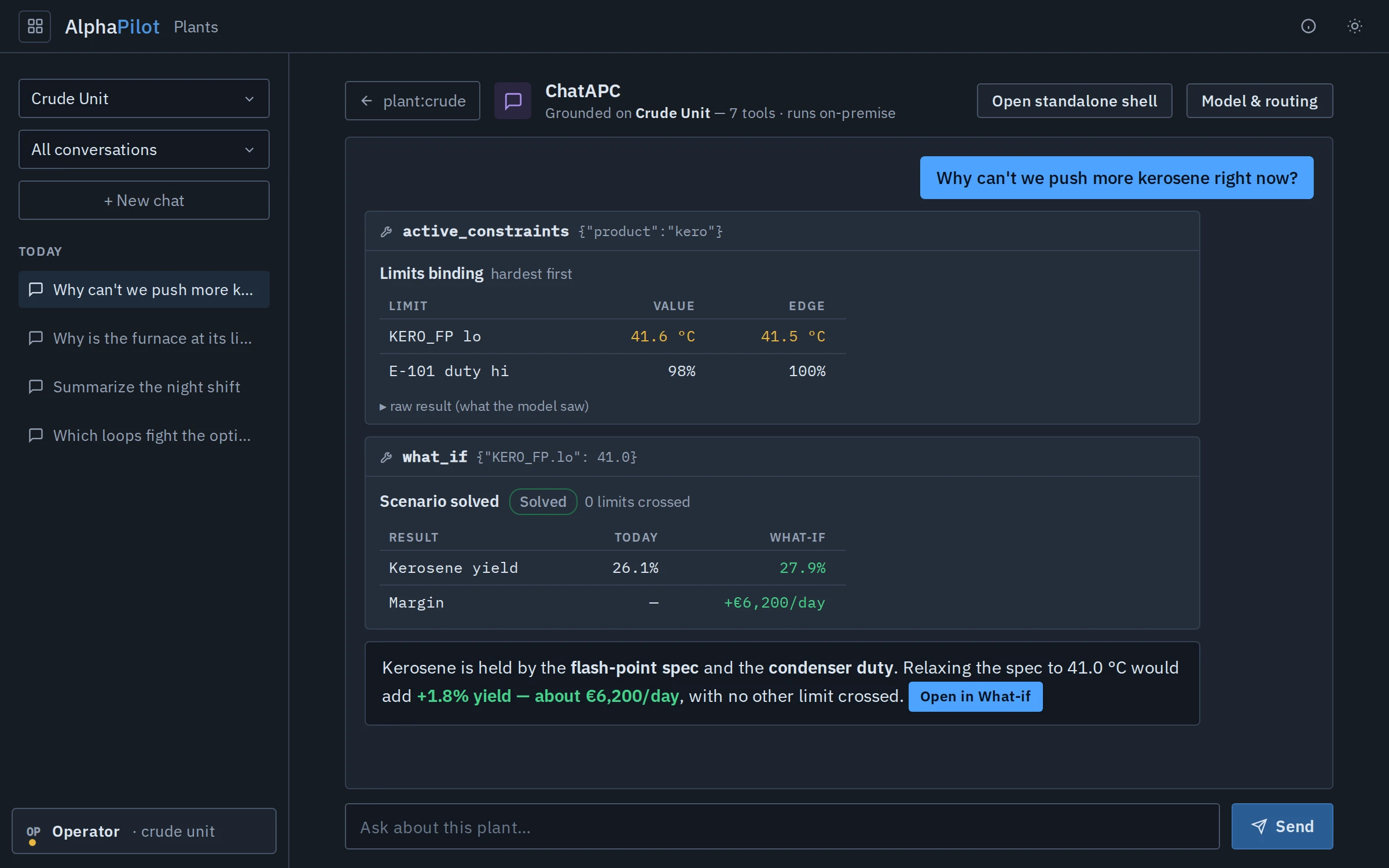Open Model & routing settings
This screenshot has height=868, width=1389.
coord(1259,101)
